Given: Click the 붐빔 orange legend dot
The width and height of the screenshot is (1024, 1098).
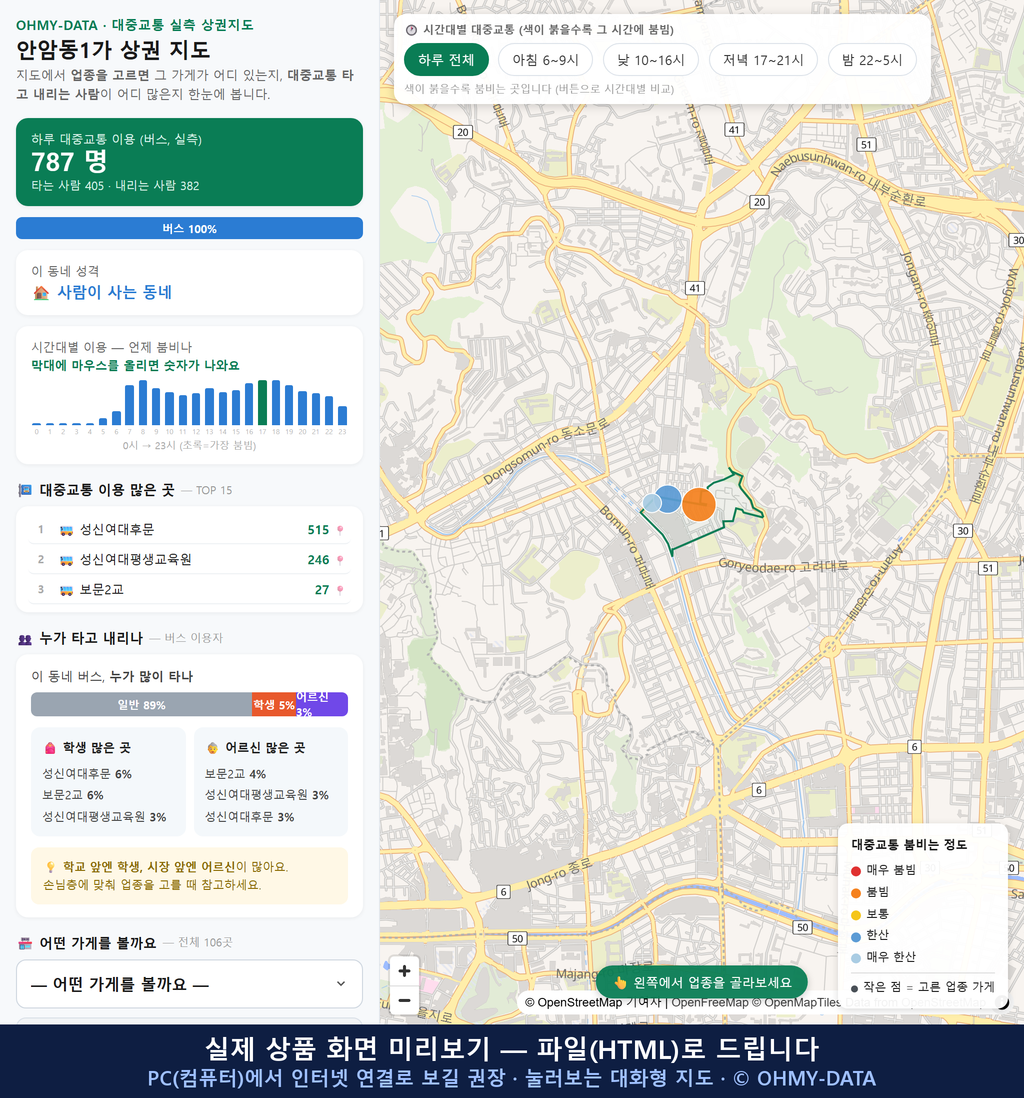Looking at the screenshot, I should 855,893.
